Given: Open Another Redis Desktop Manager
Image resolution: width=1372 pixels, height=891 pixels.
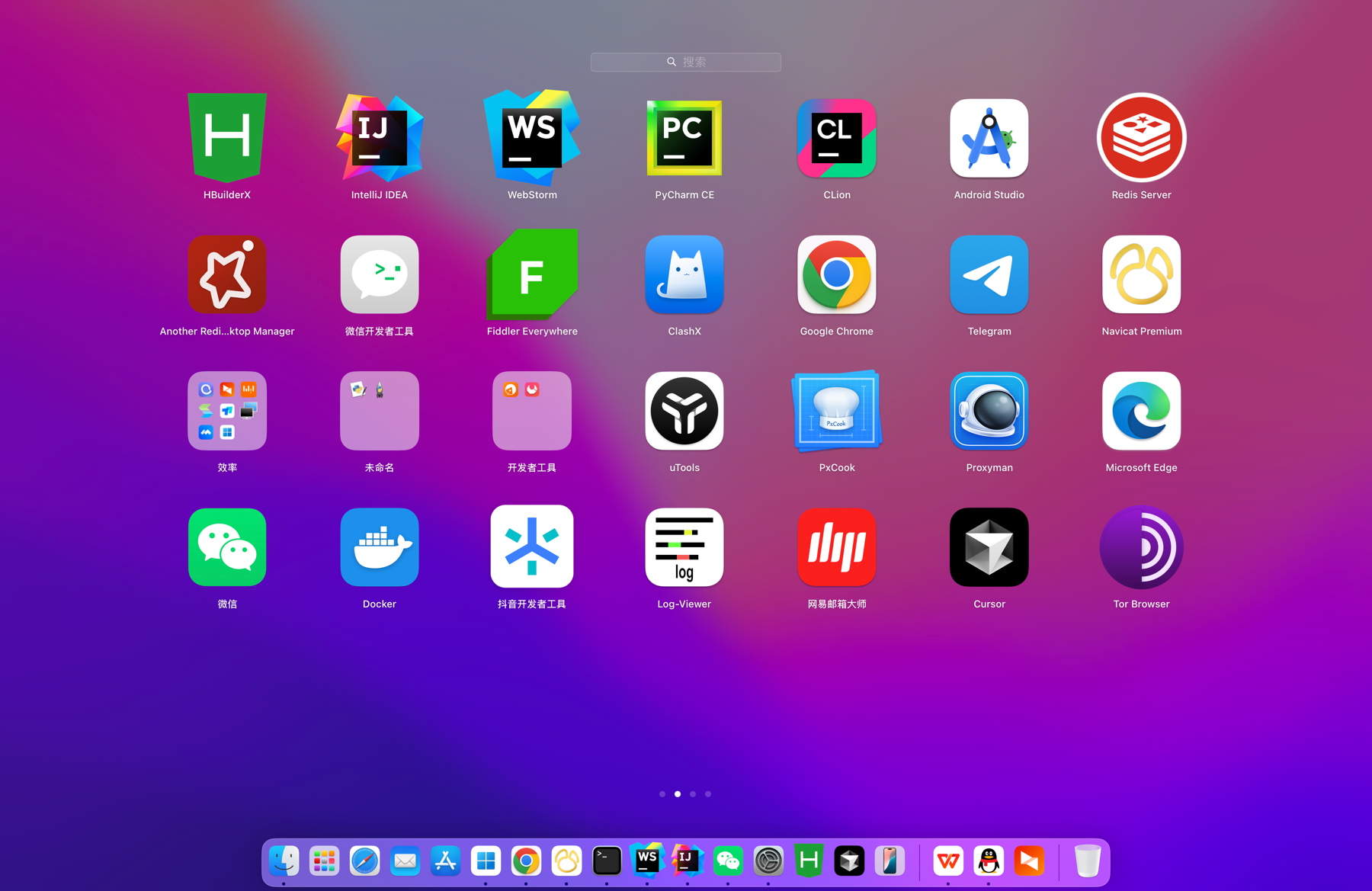Looking at the screenshot, I should click(227, 274).
